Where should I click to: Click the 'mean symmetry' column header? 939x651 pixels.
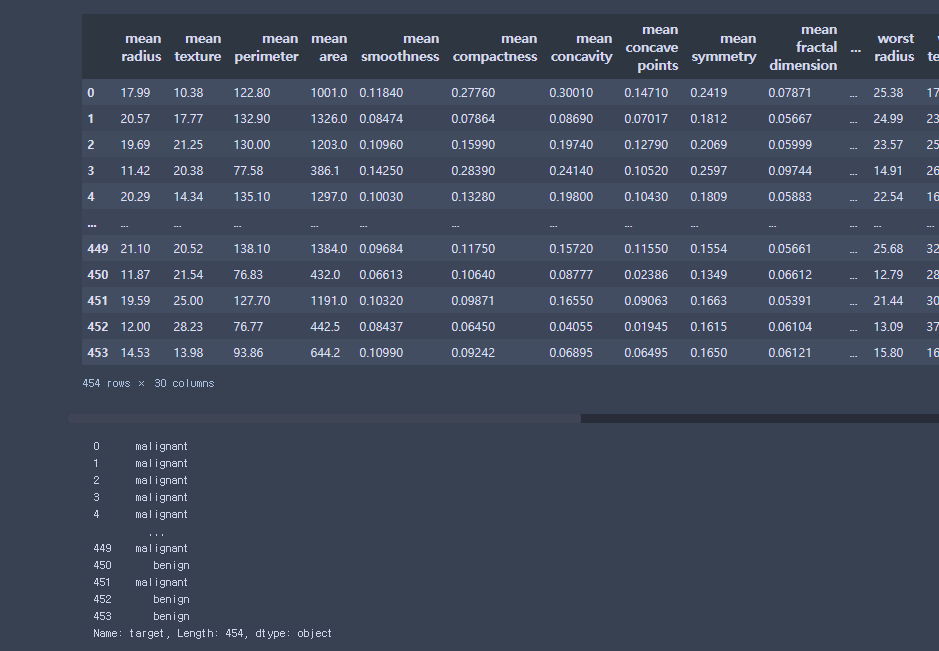[723, 47]
